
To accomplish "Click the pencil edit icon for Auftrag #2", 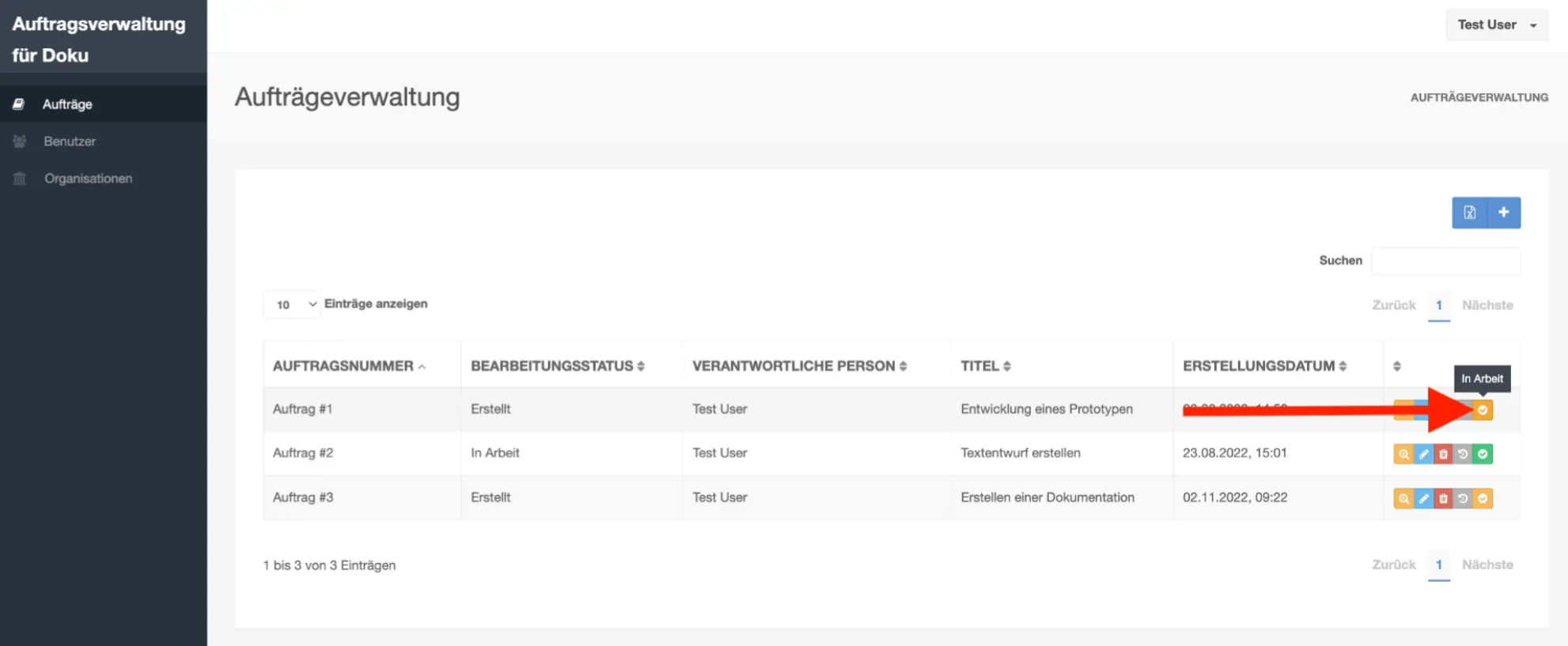I will 1423,454.
